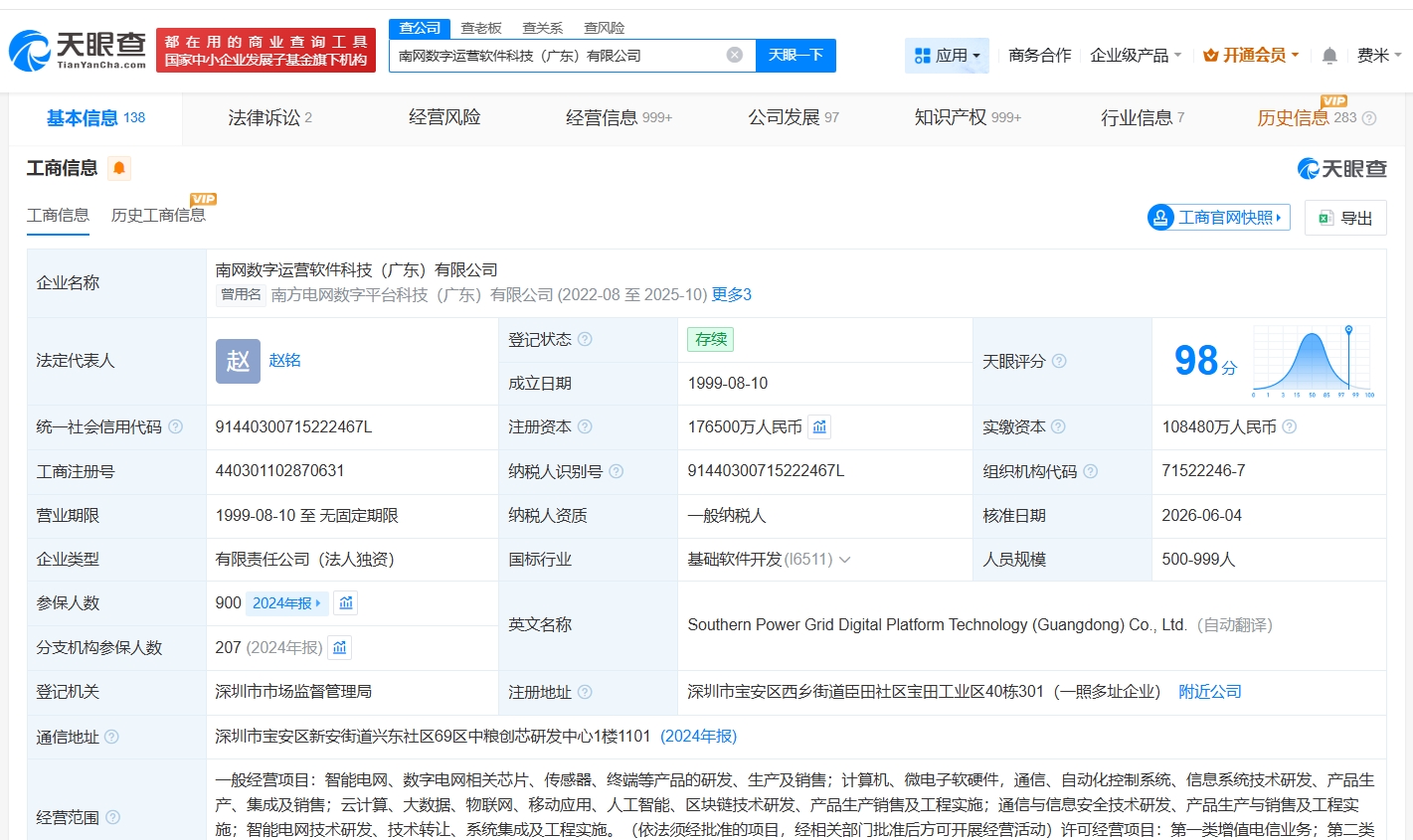1413x840 pixels.
Task: Click help icon next to 登记状态
Action: [x=585, y=339]
